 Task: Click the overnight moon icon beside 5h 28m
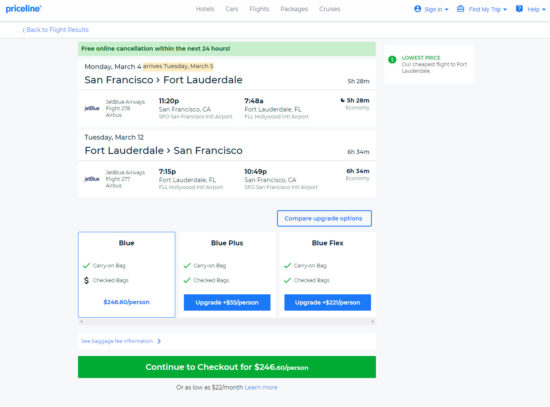tap(343, 100)
